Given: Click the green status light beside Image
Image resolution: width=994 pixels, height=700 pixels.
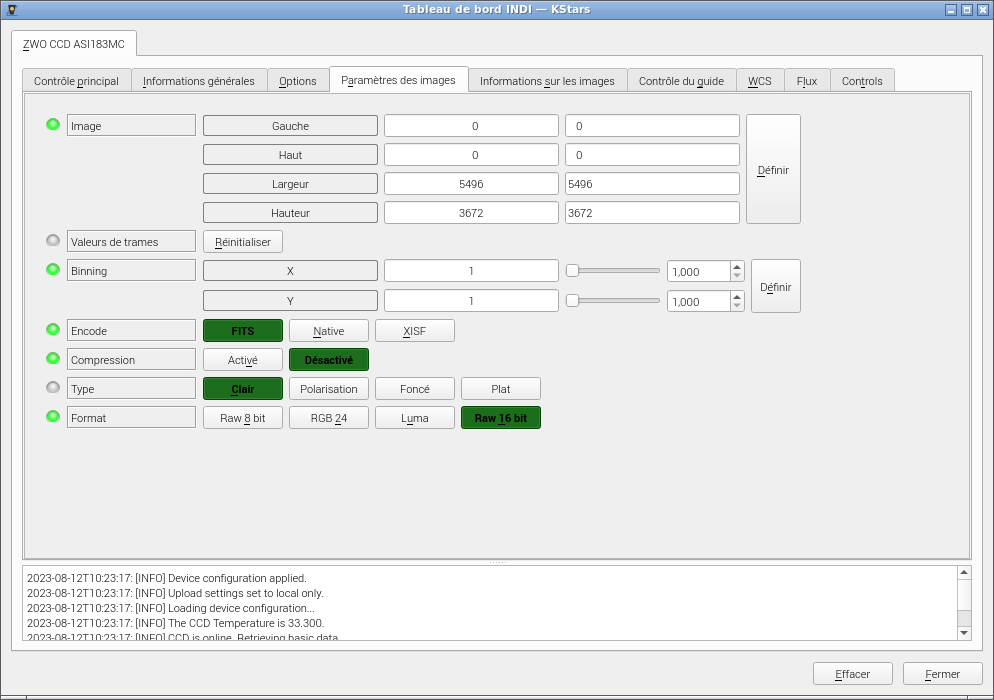Looking at the screenshot, I should pos(53,124).
